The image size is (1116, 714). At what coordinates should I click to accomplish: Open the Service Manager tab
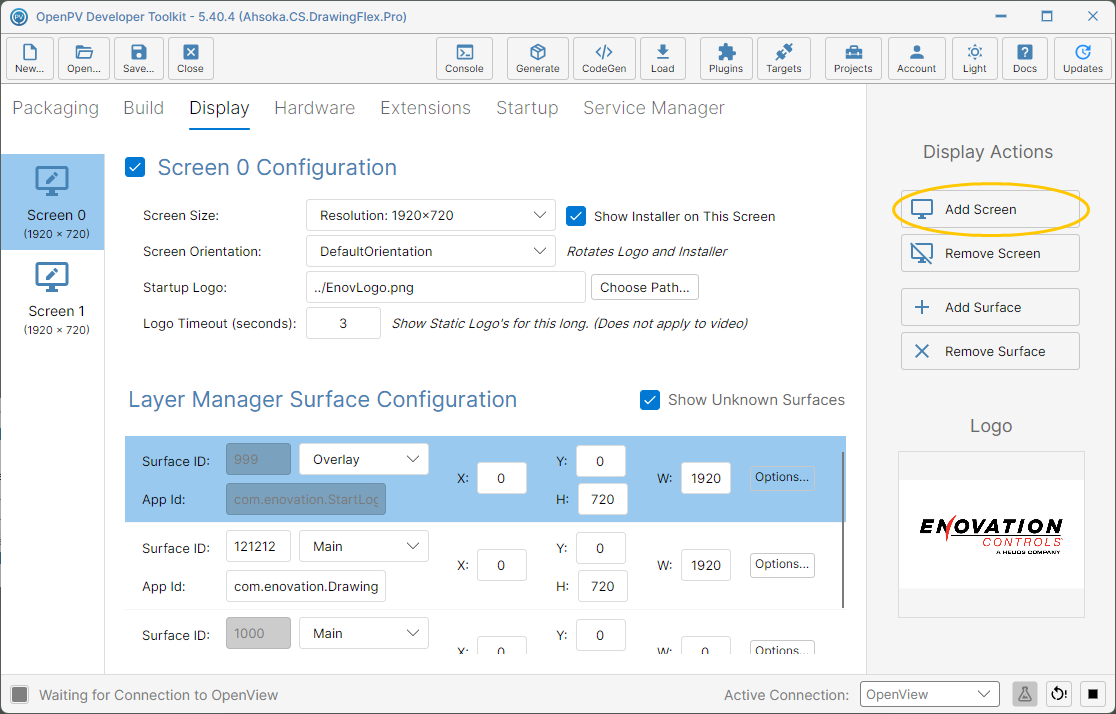point(653,108)
